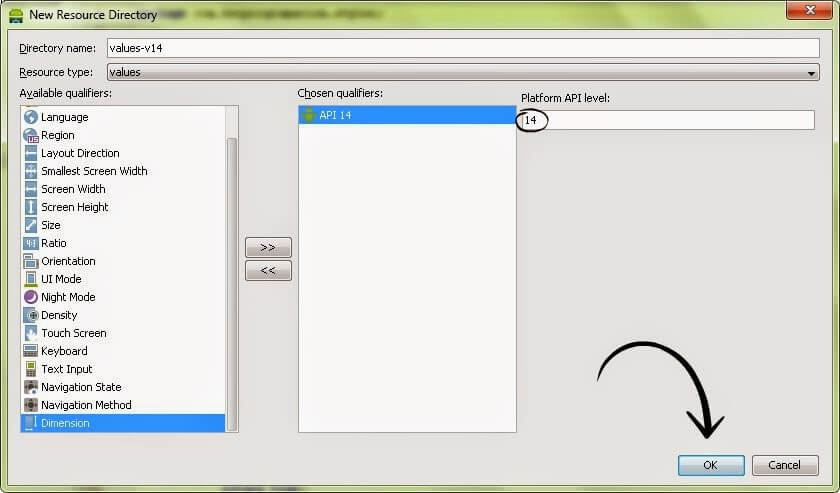Screen dimensions: 840x493
Task: Select the Ratio qualifier icon
Action: [x=31, y=243]
